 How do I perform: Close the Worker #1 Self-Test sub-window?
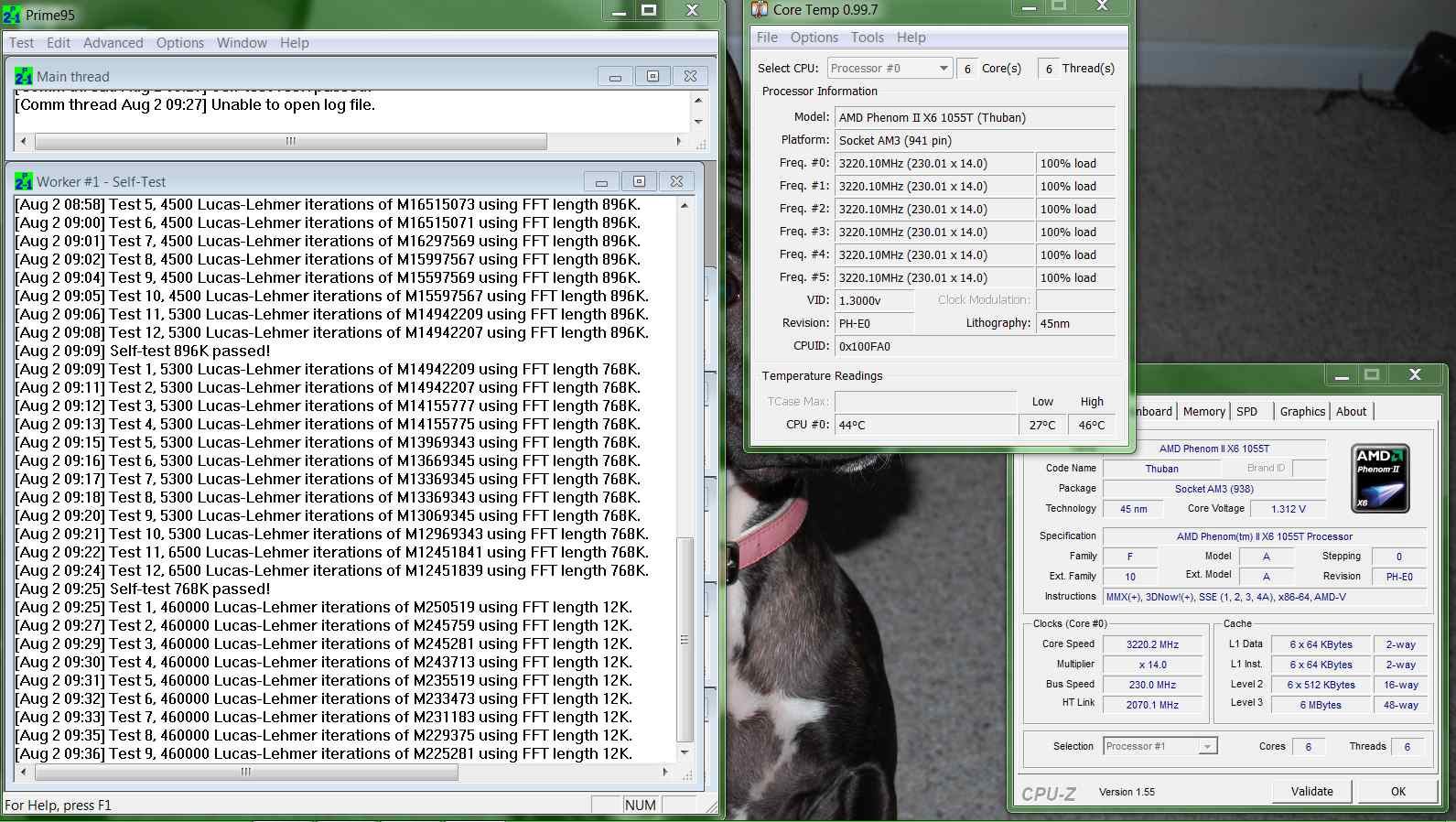676,182
